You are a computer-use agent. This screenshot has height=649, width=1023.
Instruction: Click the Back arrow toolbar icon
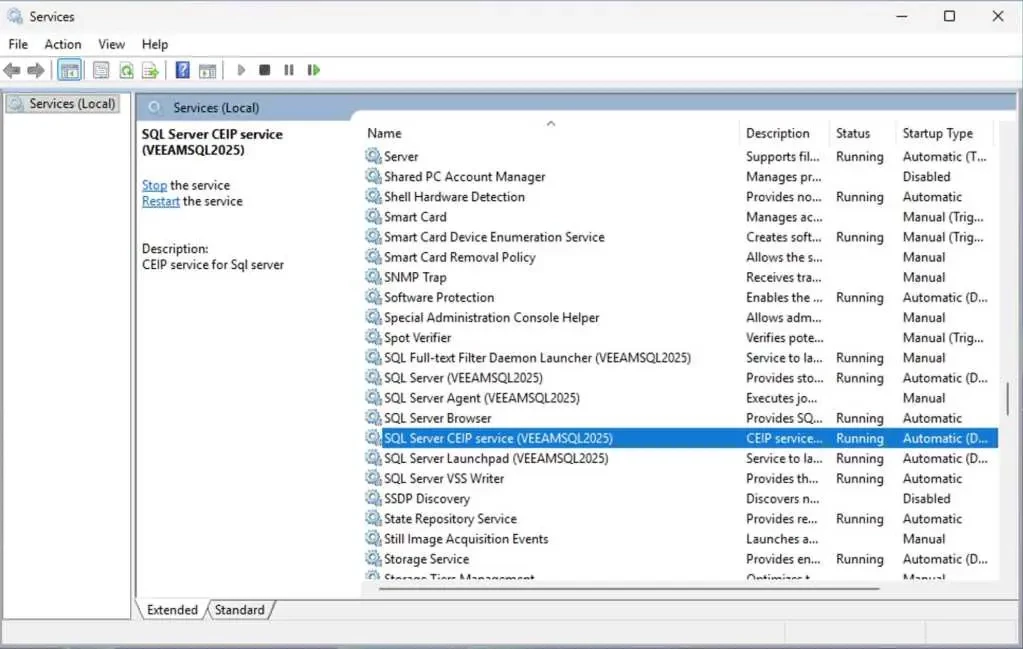point(12,70)
